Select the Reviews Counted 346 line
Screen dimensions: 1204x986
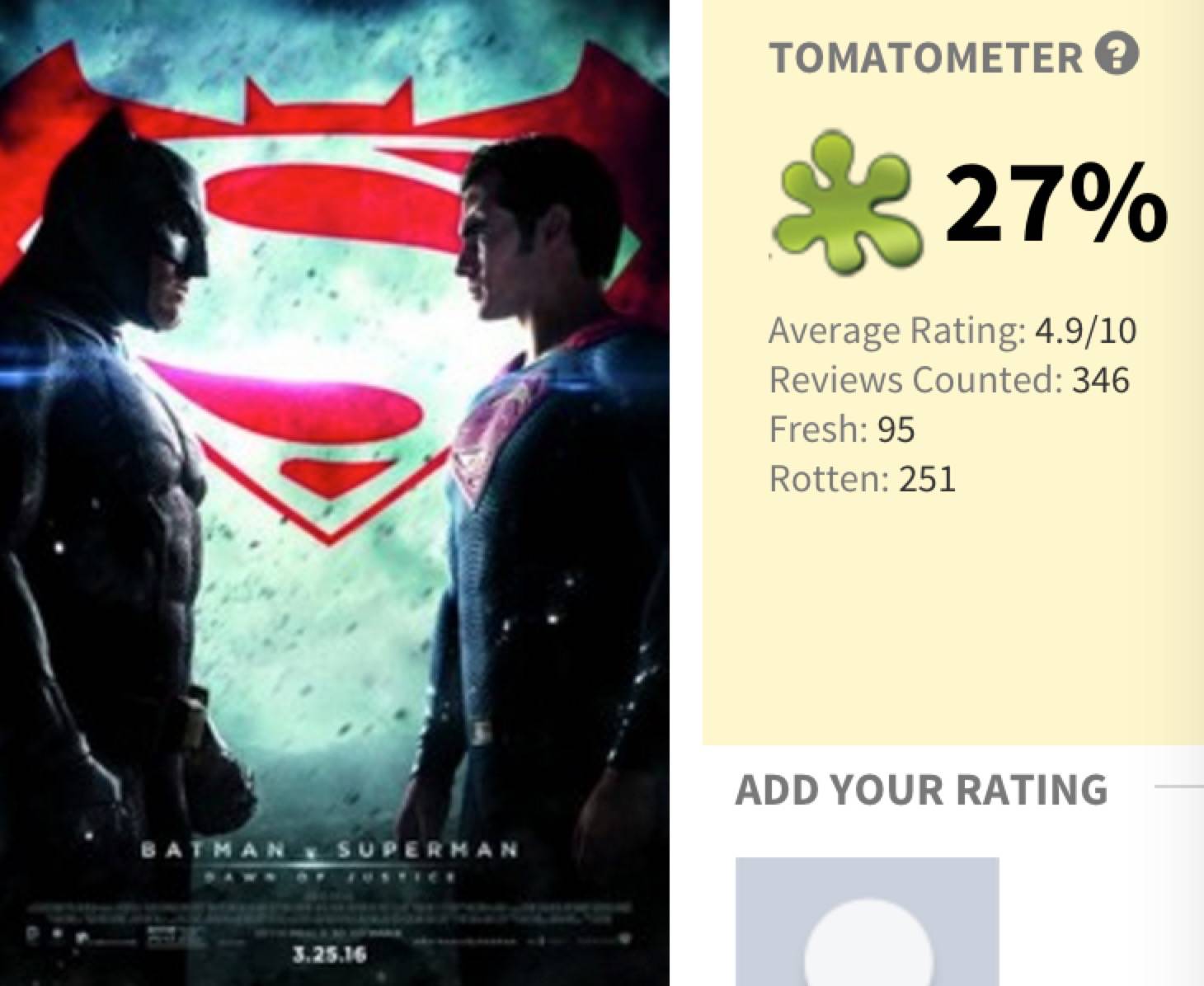pyautogui.click(x=949, y=380)
